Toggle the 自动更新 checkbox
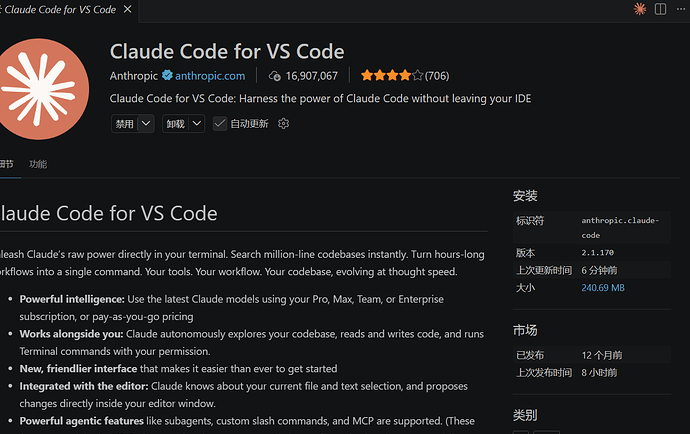Screen dimensions: 690x434 (x=220, y=124)
